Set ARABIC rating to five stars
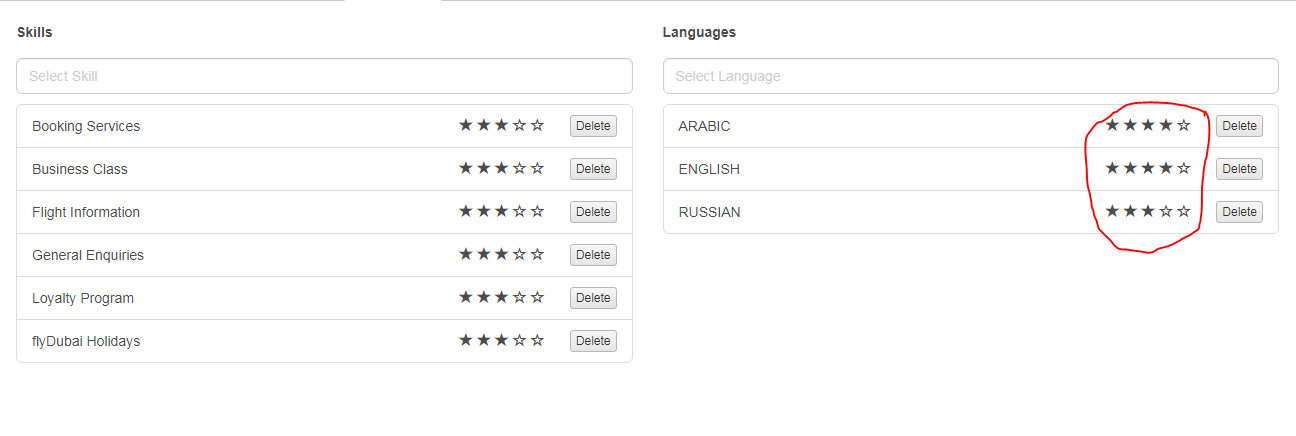Image resolution: width=1296 pixels, height=436 pixels. 1184,126
